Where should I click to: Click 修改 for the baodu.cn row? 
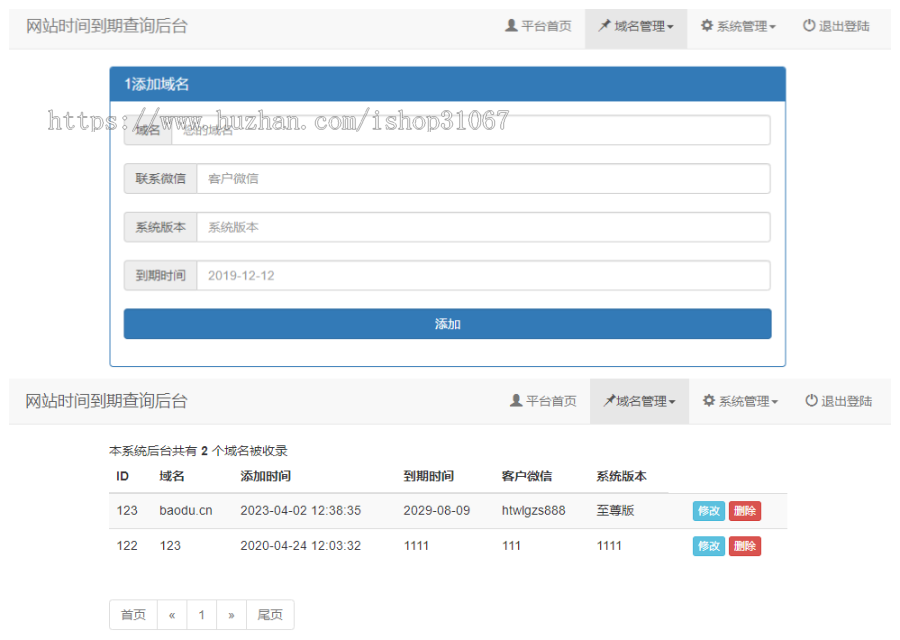pos(709,511)
